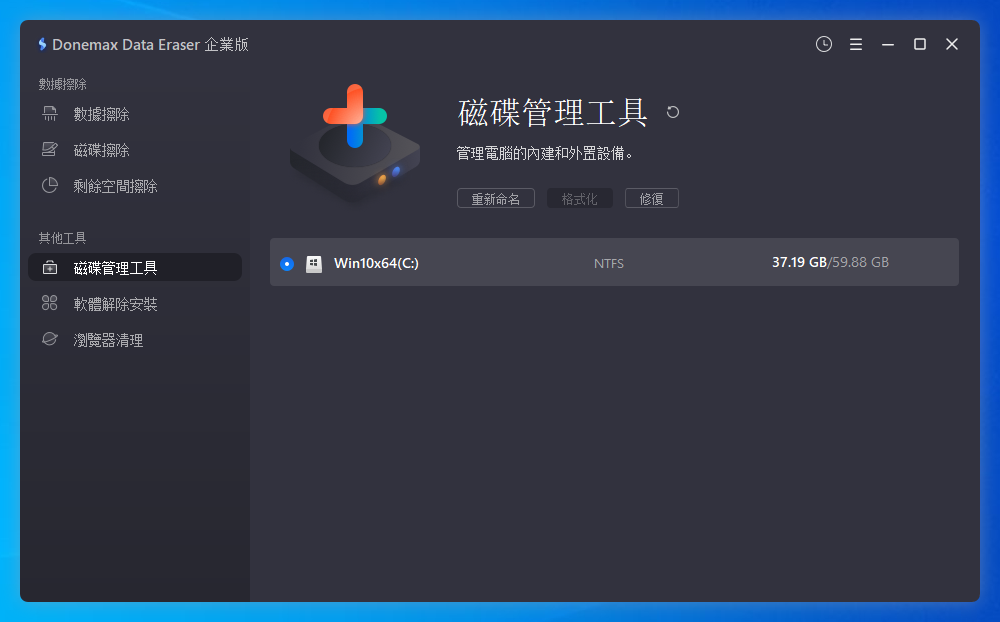Click the refresh icon beside 磁碟管理工具
1000x622 pixels.
click(673, 112)
